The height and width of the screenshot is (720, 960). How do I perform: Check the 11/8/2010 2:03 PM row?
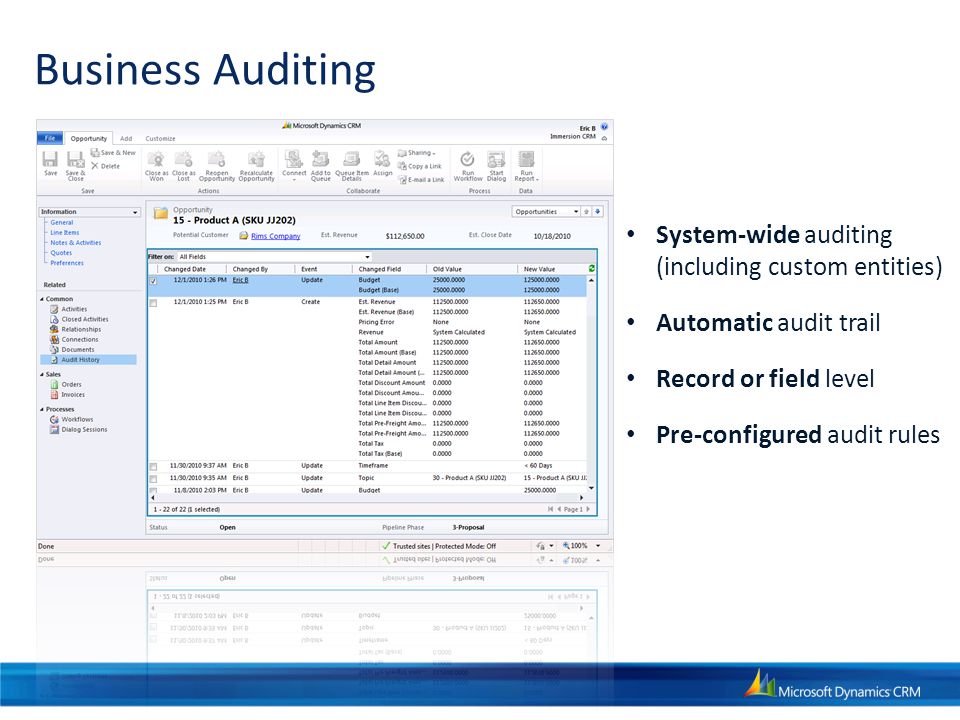(x=154, y=490)
